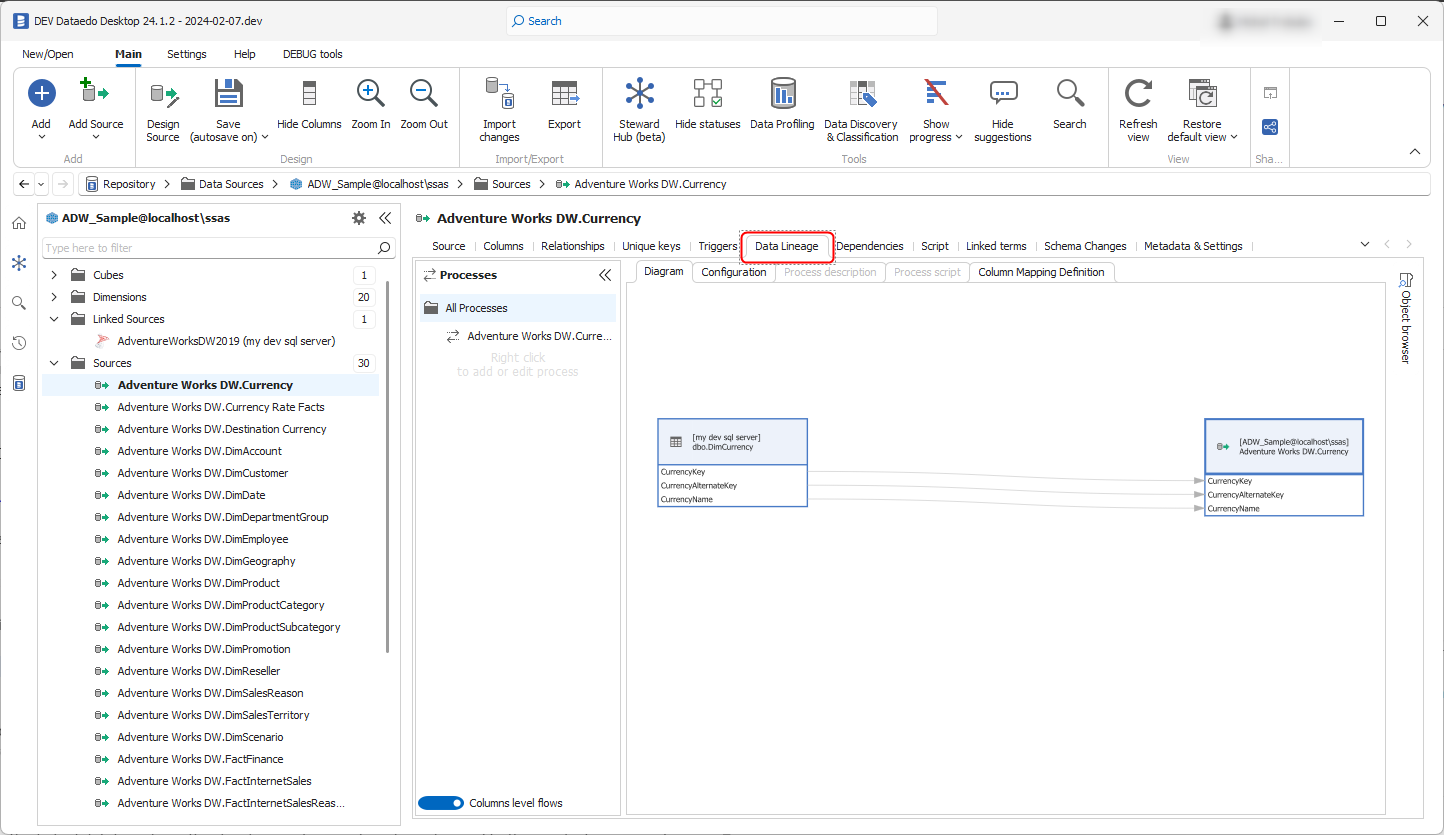1444x835 pixels.
Task: Click the Save (autosave on) icon
Action: [x=229, y=94]
